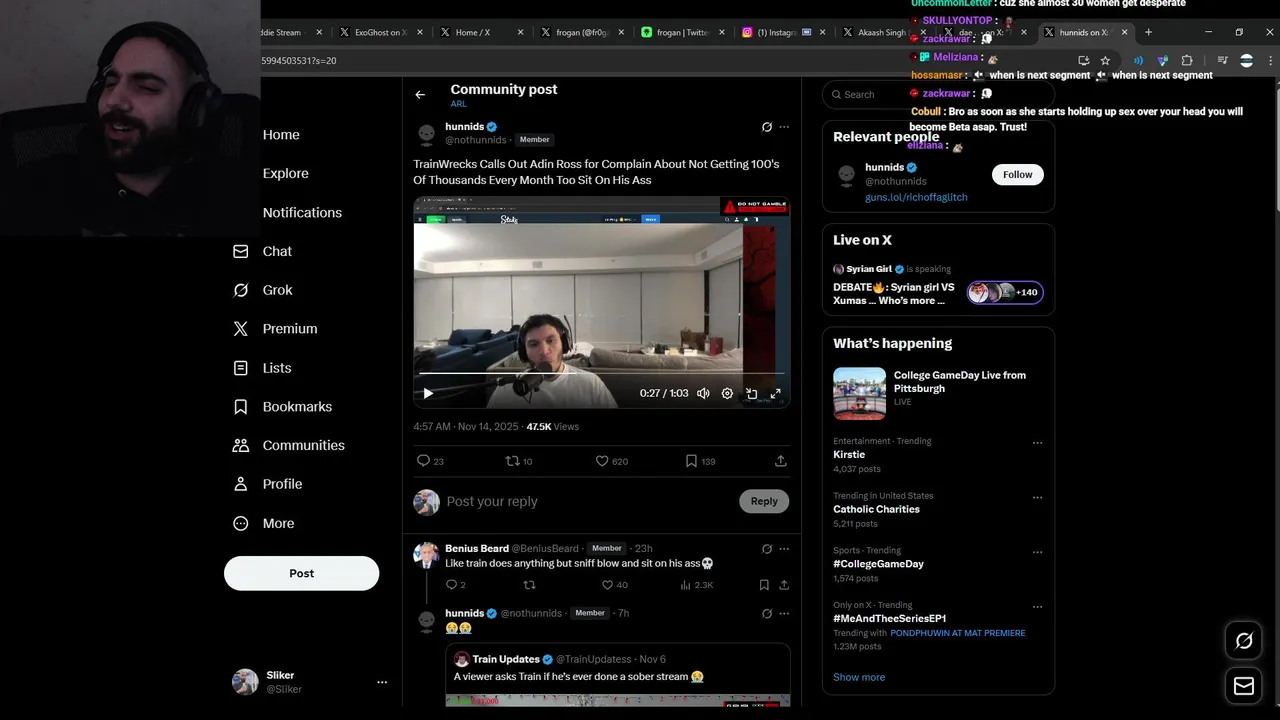The width and height of the screenshot is (1280, 720).
Task: Bookmark Benius Beard's reply
Action: [x=764, y=585]
